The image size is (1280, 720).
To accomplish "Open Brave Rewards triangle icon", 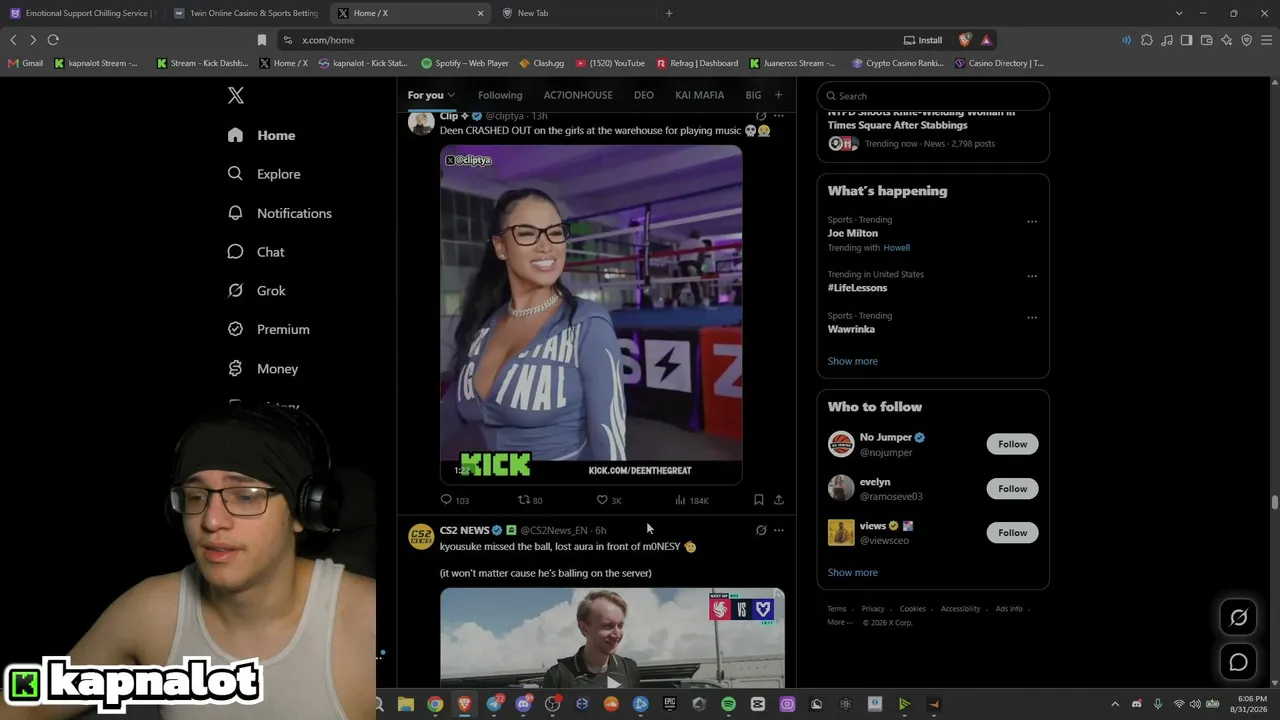I will (x=986, y=40).
